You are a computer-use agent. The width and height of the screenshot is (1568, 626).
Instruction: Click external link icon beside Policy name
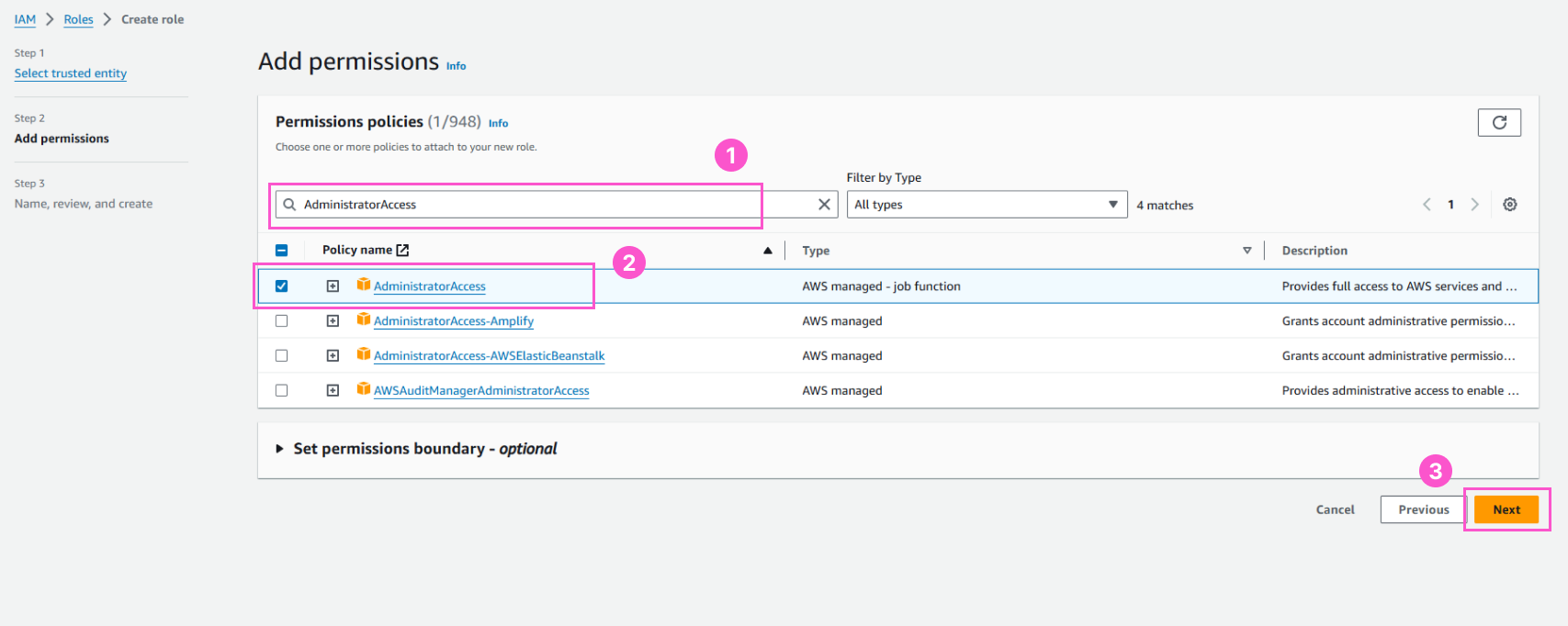(402, 250)
